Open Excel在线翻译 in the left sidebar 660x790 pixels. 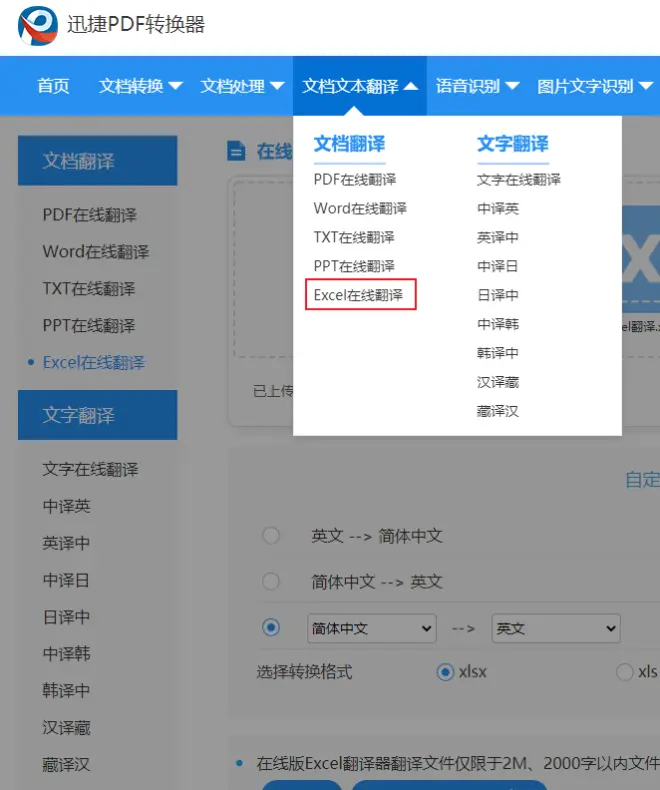click(94, 362)
